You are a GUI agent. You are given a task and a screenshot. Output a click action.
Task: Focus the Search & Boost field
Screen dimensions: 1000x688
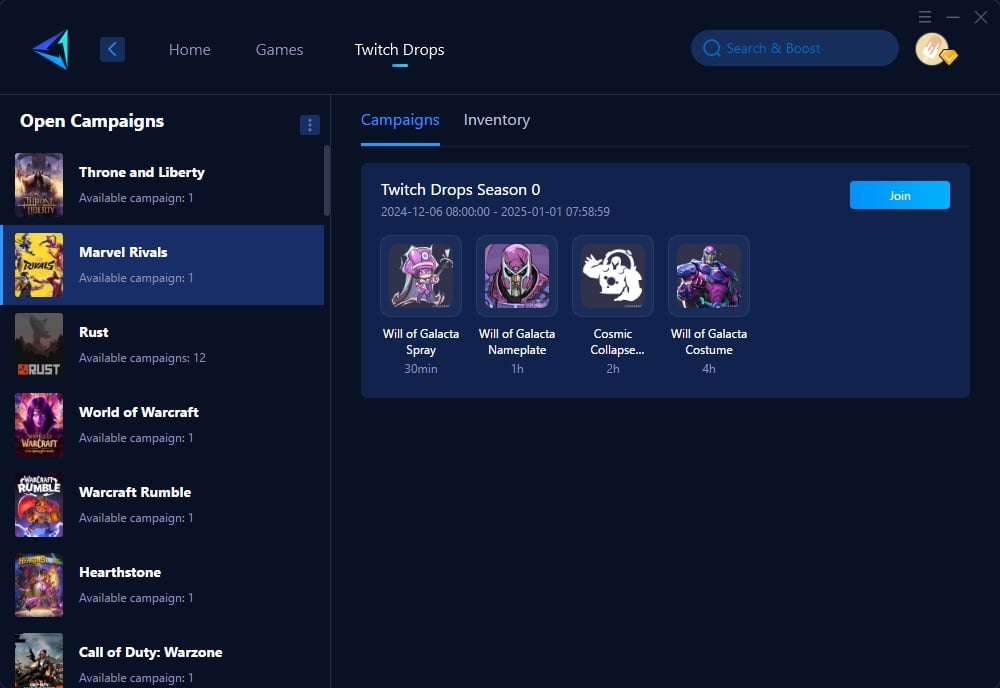click(x=795, y=48)
